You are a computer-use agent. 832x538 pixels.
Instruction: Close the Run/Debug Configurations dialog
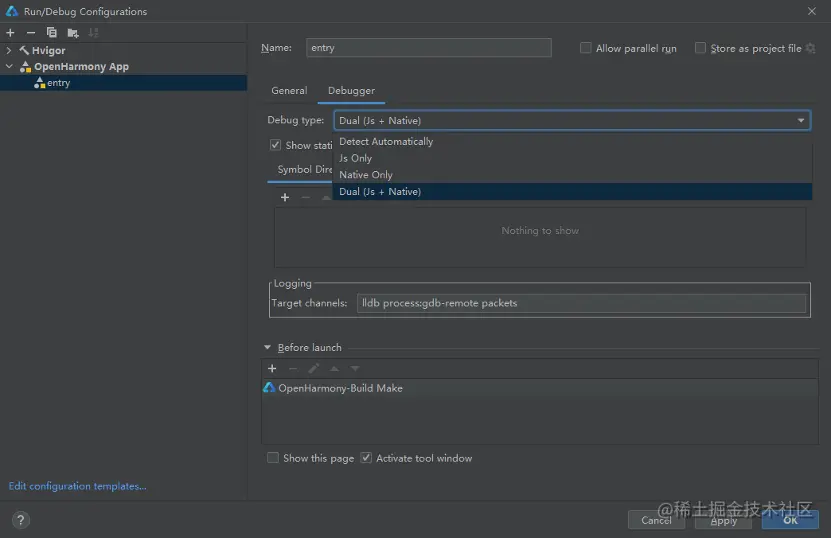pos(812,11)
